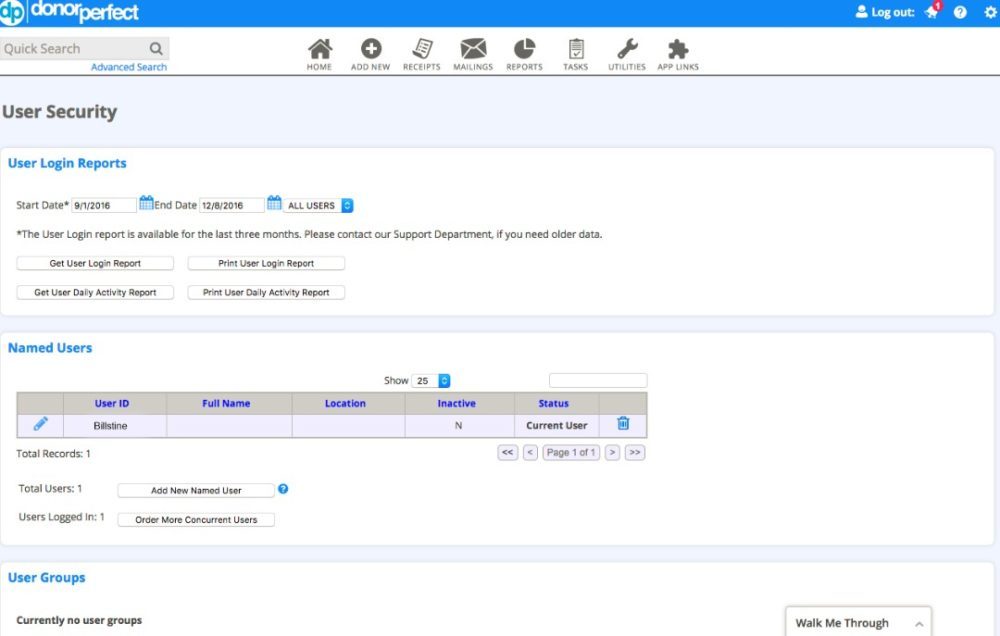Image resolution: width=1000 pixels, height=636 pixels.
Task: Click the Add New plus icon
Action: click(x=371, y=49)
